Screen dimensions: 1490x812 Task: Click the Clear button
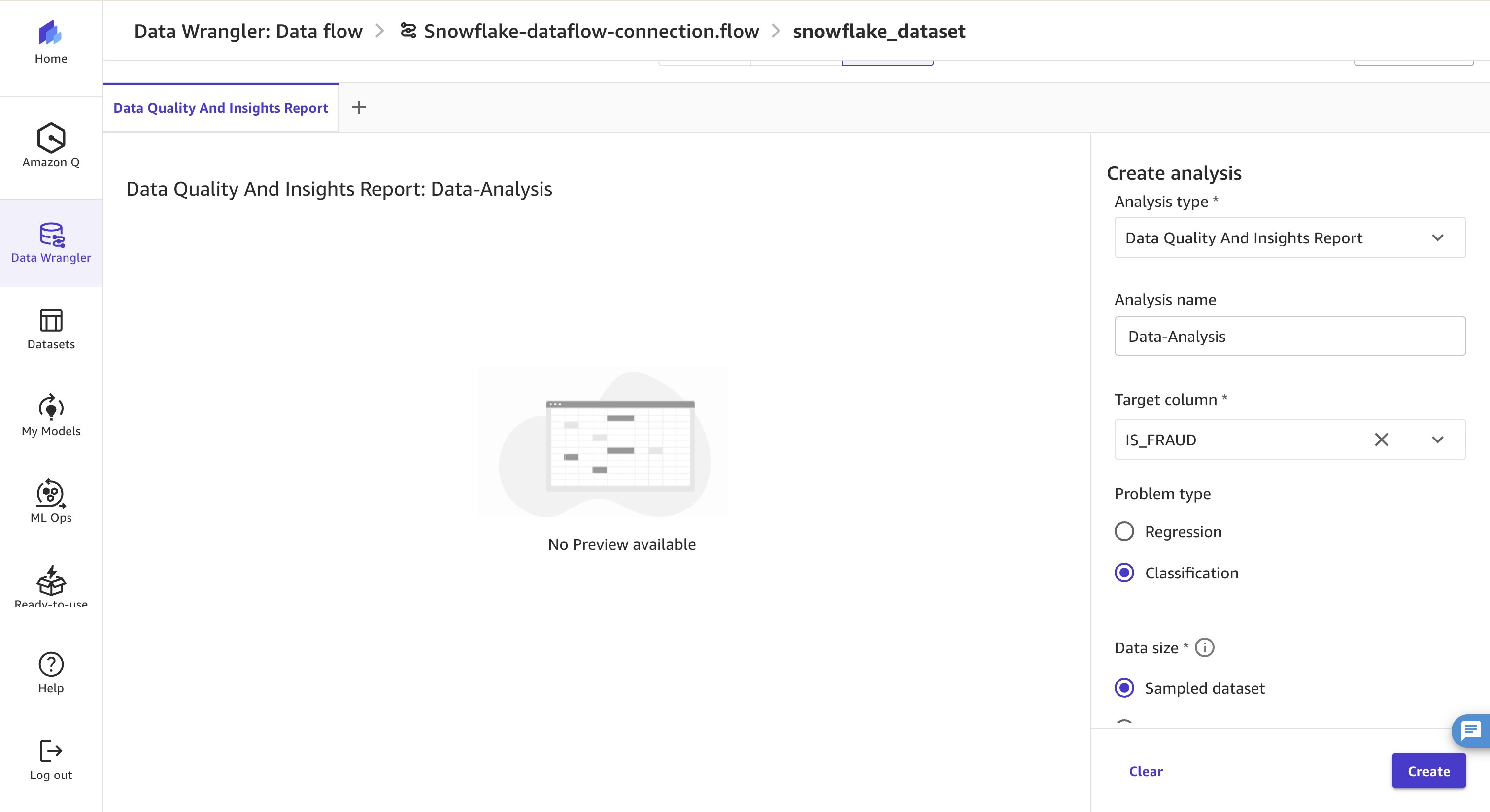pos(1146,771)
